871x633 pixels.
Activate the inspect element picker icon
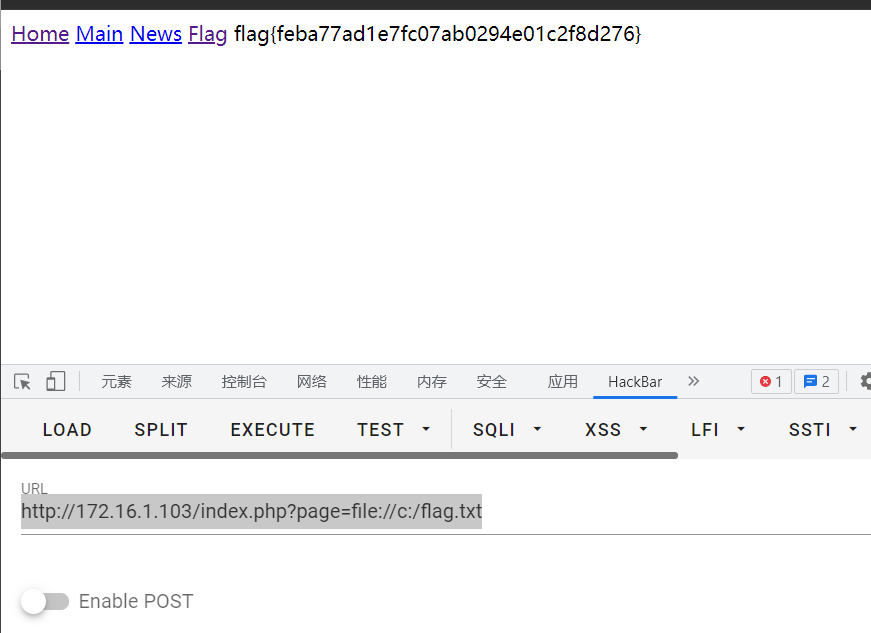(x=22, y=381)
